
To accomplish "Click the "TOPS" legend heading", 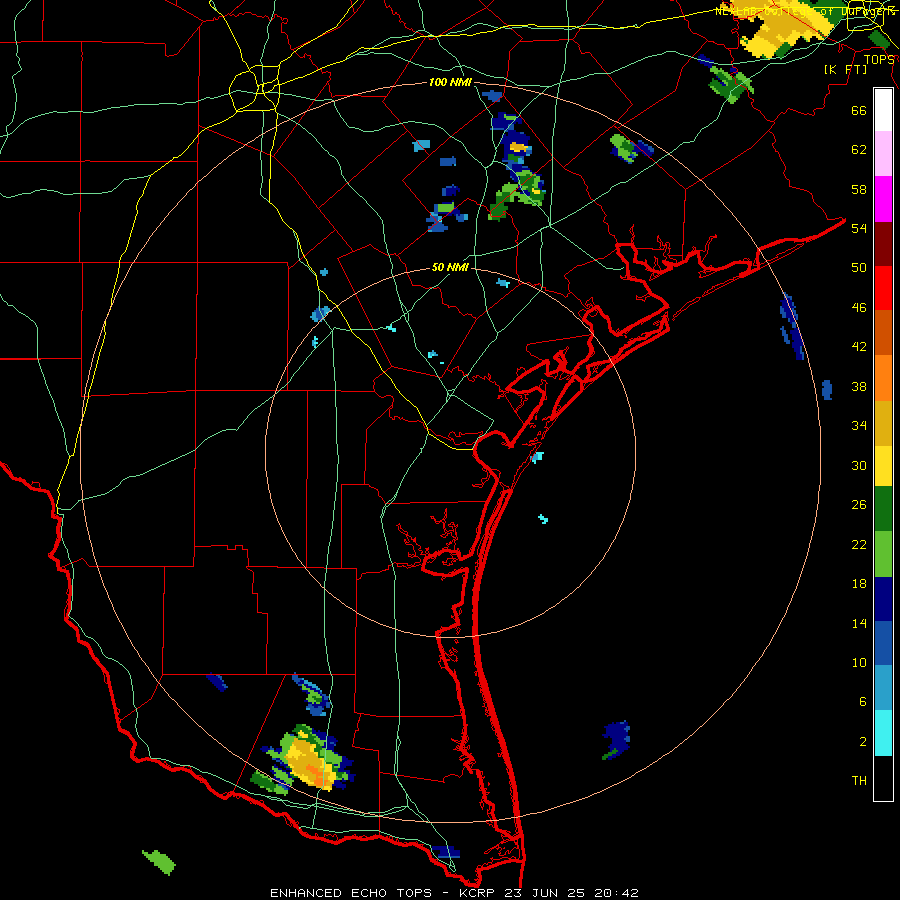I will [x=879, y=59].
